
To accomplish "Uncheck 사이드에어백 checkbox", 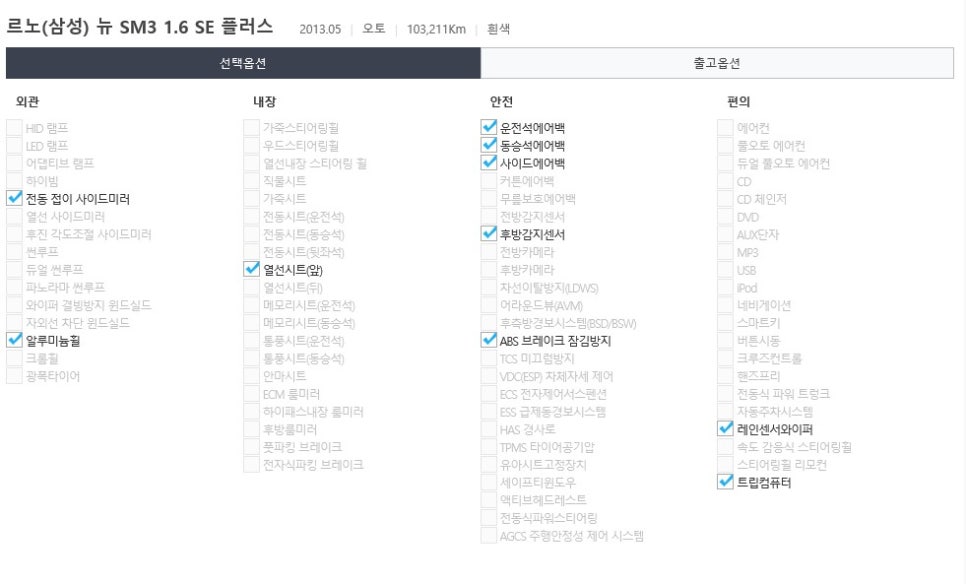I will click(489, 163).
